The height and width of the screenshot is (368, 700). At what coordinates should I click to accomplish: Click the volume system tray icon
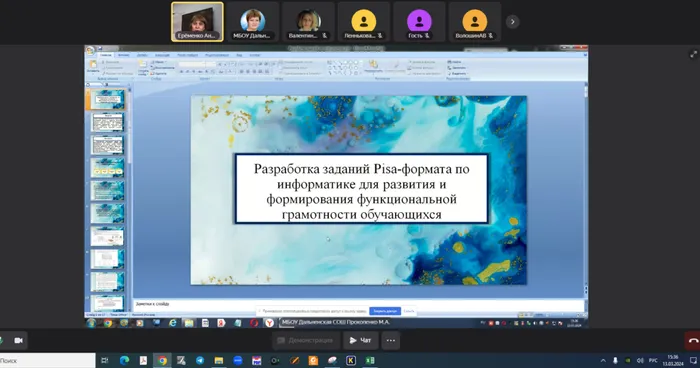tap(640, 360)
